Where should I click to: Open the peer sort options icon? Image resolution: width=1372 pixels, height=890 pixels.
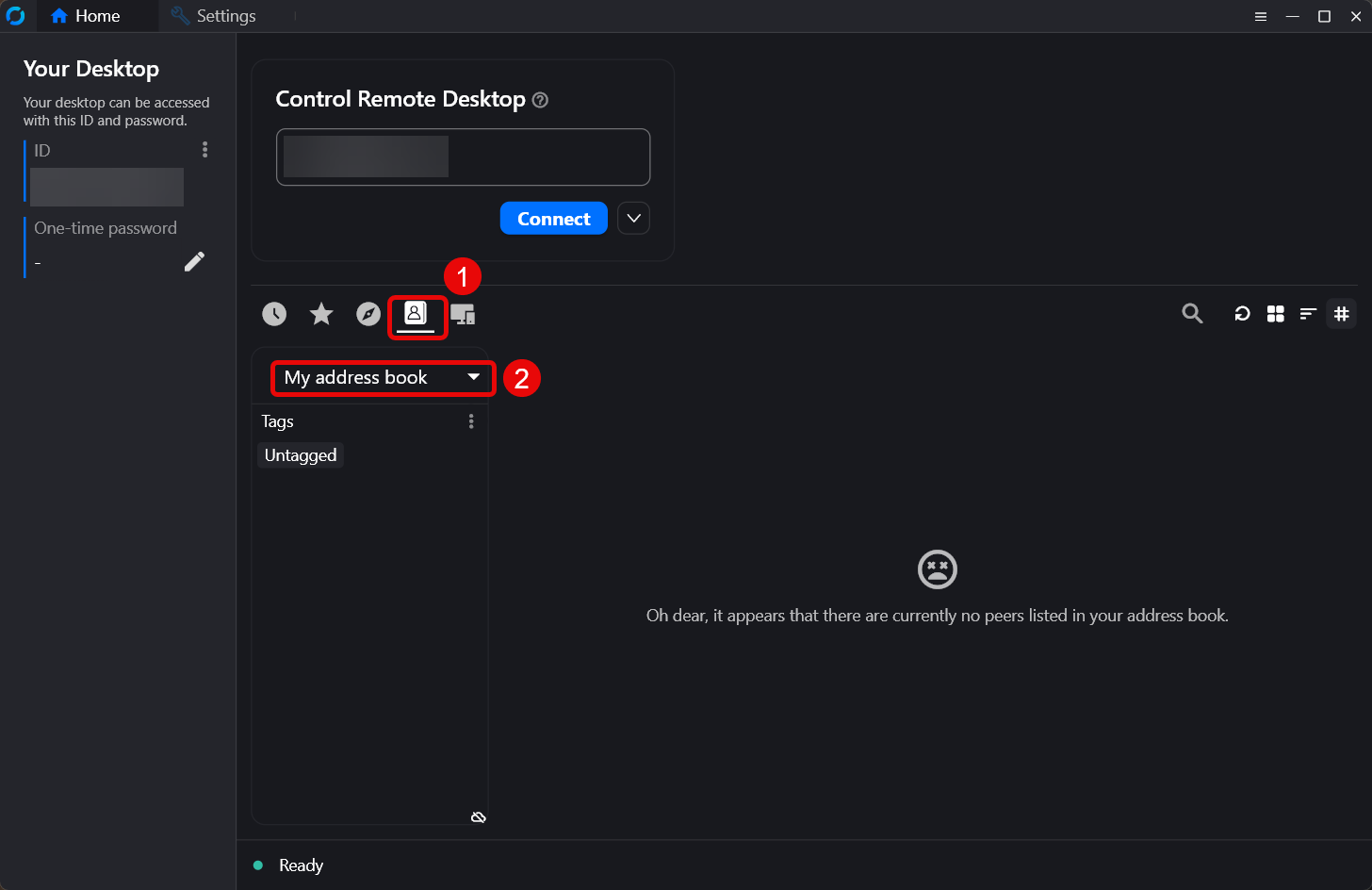(1308, 314)
